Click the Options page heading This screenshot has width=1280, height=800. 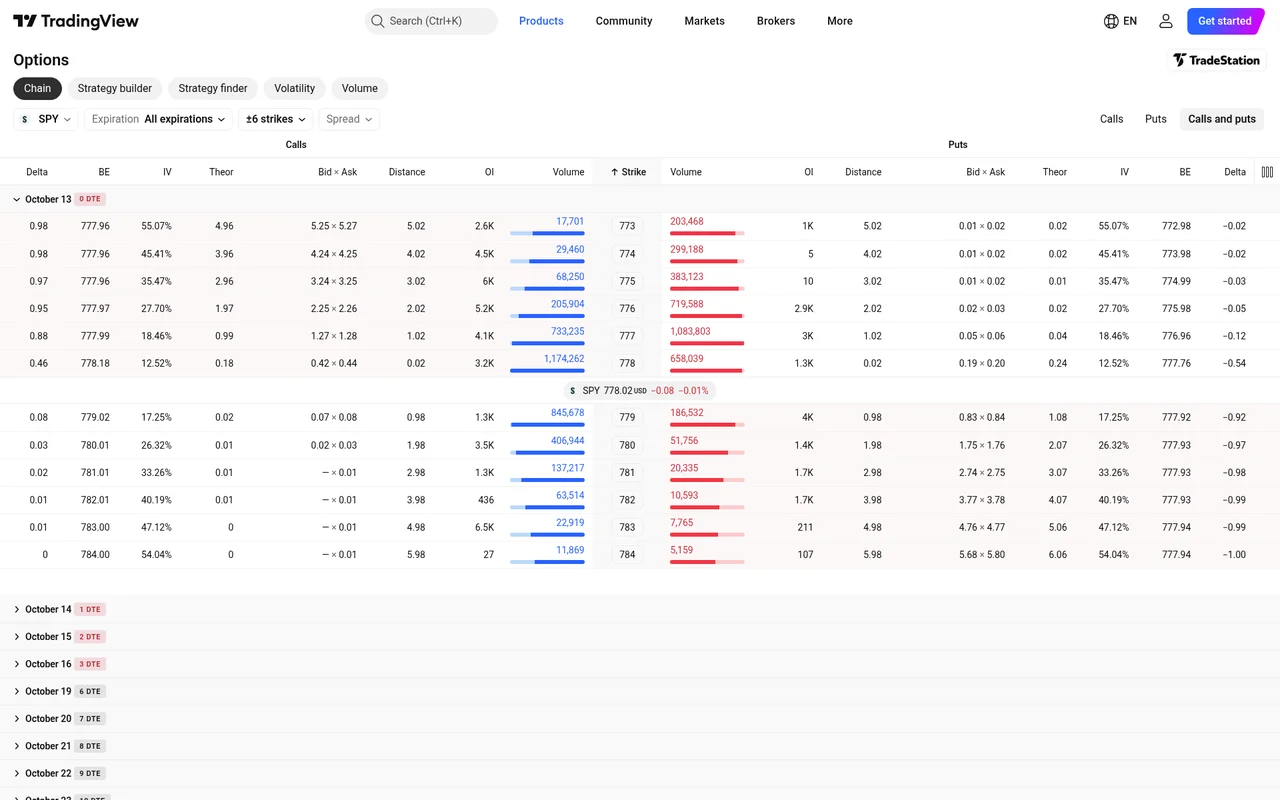click(41, 60)
